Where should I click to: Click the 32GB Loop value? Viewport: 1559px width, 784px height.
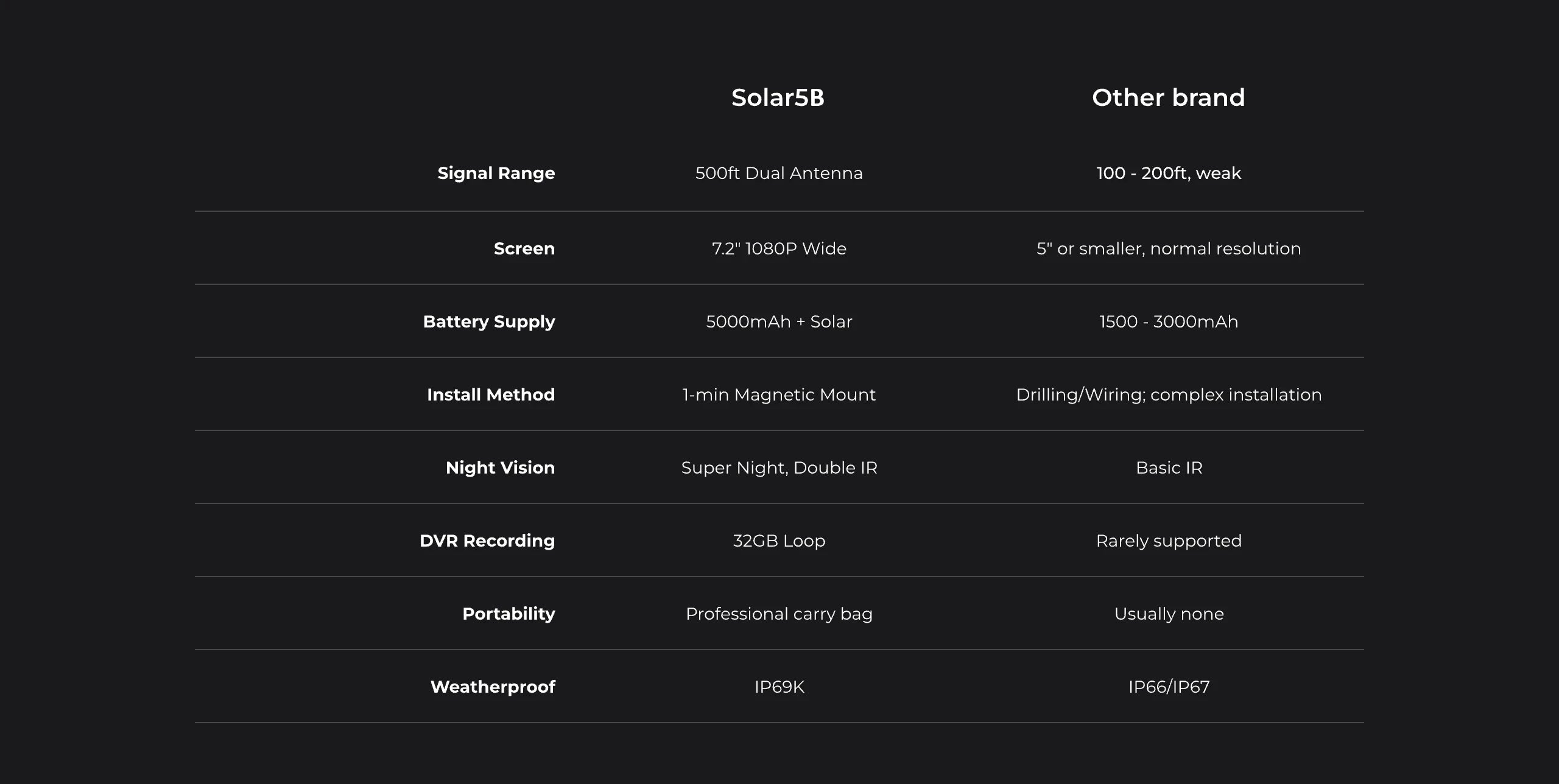(779, 541)
